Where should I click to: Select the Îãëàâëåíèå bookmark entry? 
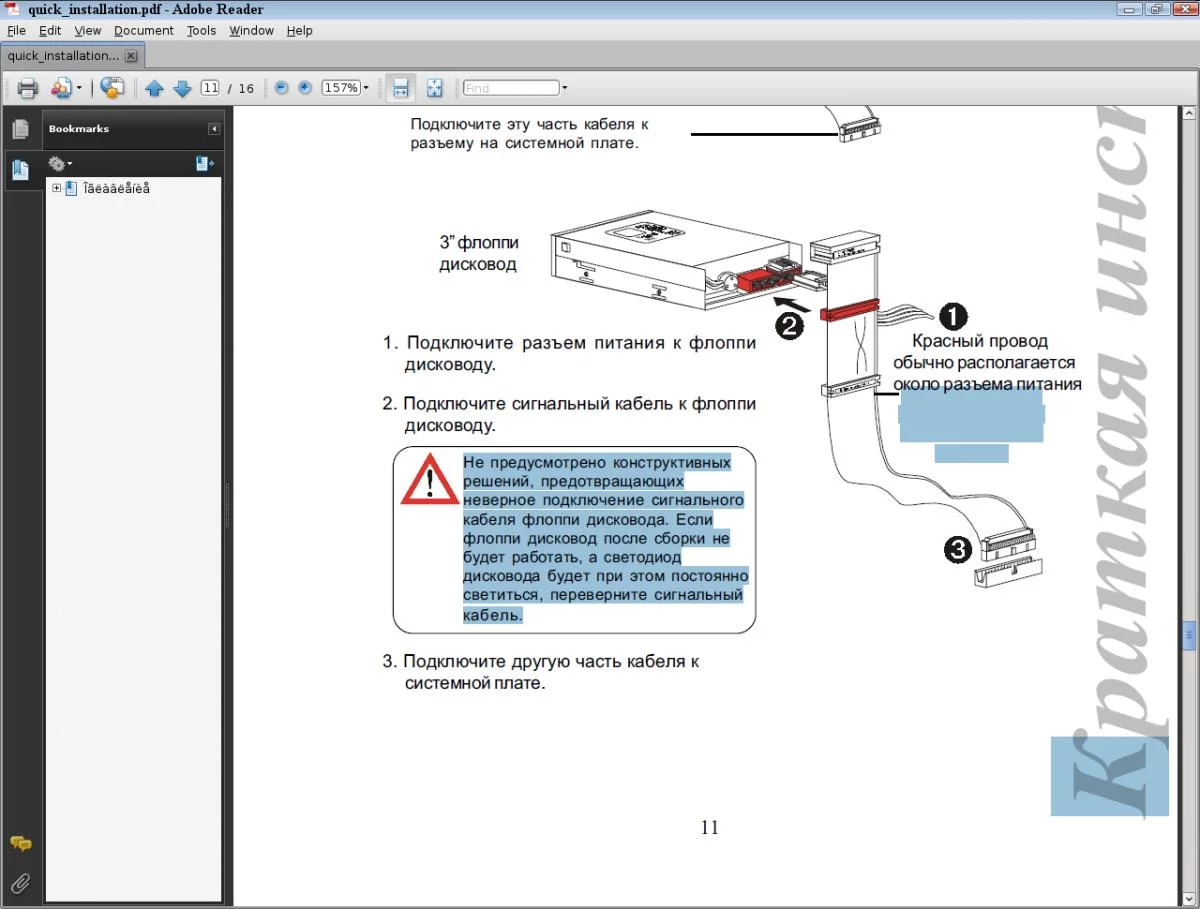pyautogui.click(x=116, y=188)
